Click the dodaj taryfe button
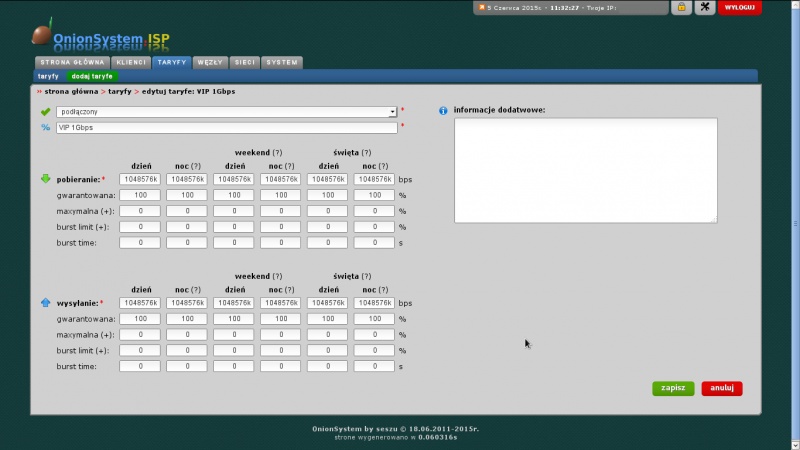This screenshot has width=800, height=450. (x=92, y=76)
